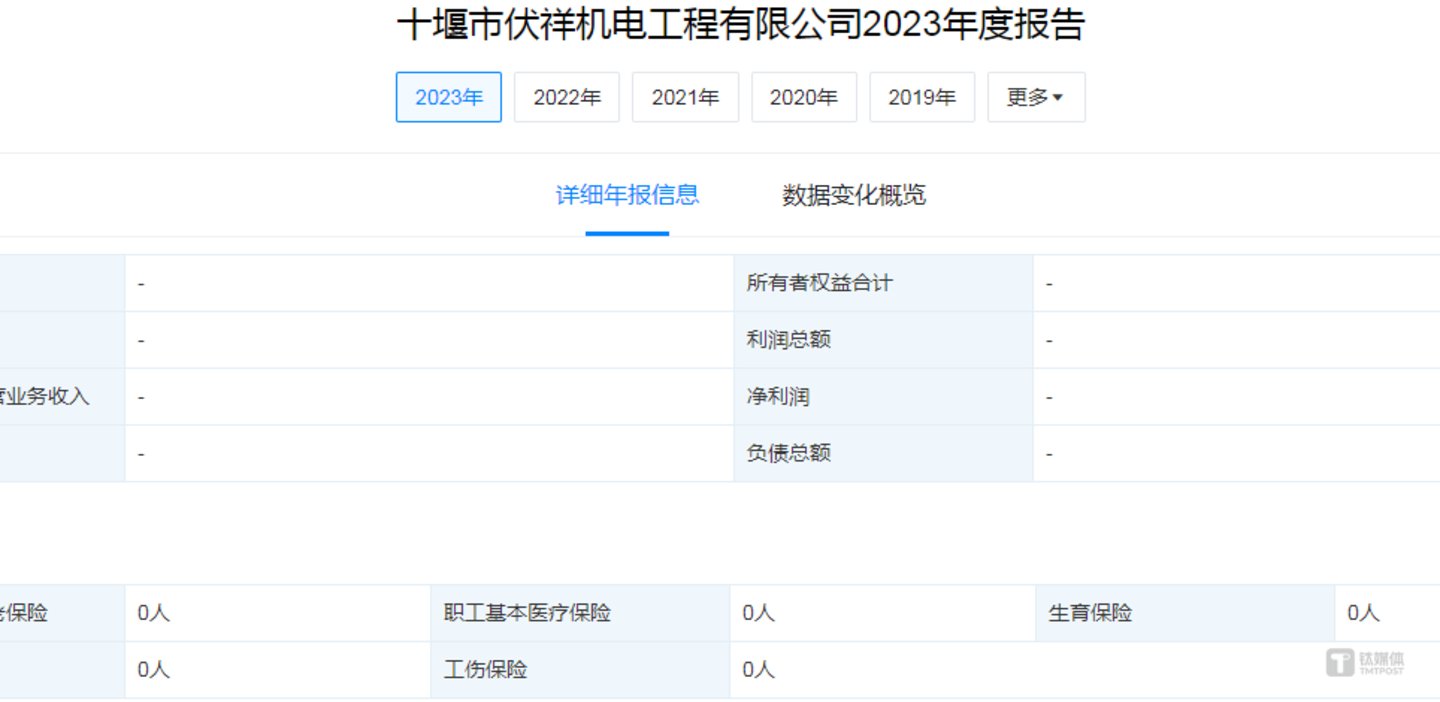Select the 工伤保险 label cell
Image resolution: width=1440 pixels, height=702 pixels.
coord(485,670)
